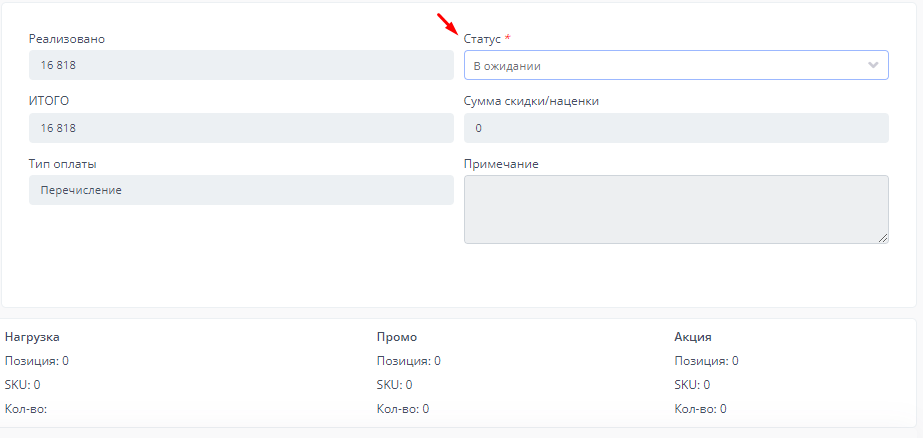Image resolution: width=923 pixels, height=438 pixels.
Task: Click the Статус label with red asterisk
Action: coord(486,39)
